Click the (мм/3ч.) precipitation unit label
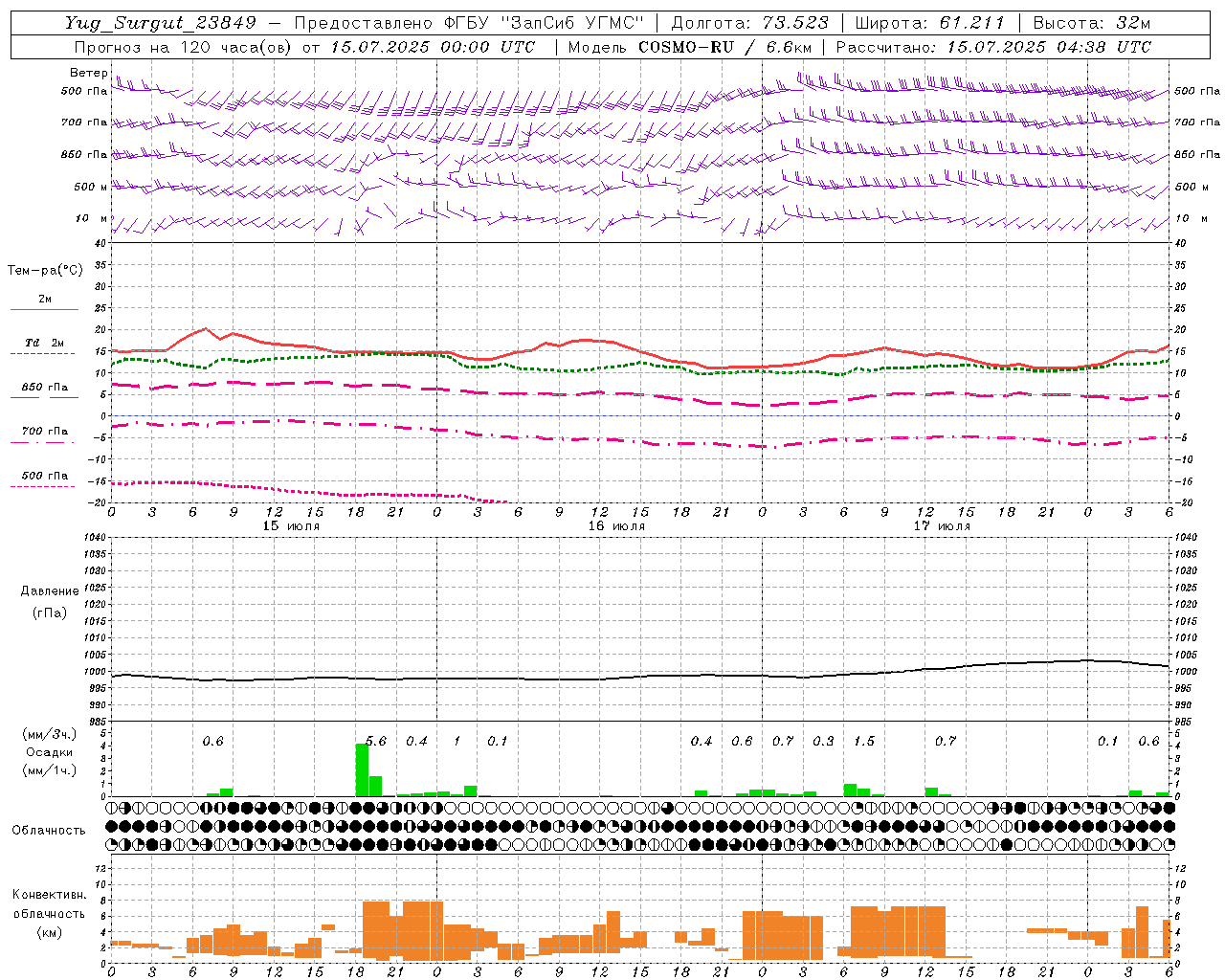1225x980 pixels. click(x=50, y=735)
